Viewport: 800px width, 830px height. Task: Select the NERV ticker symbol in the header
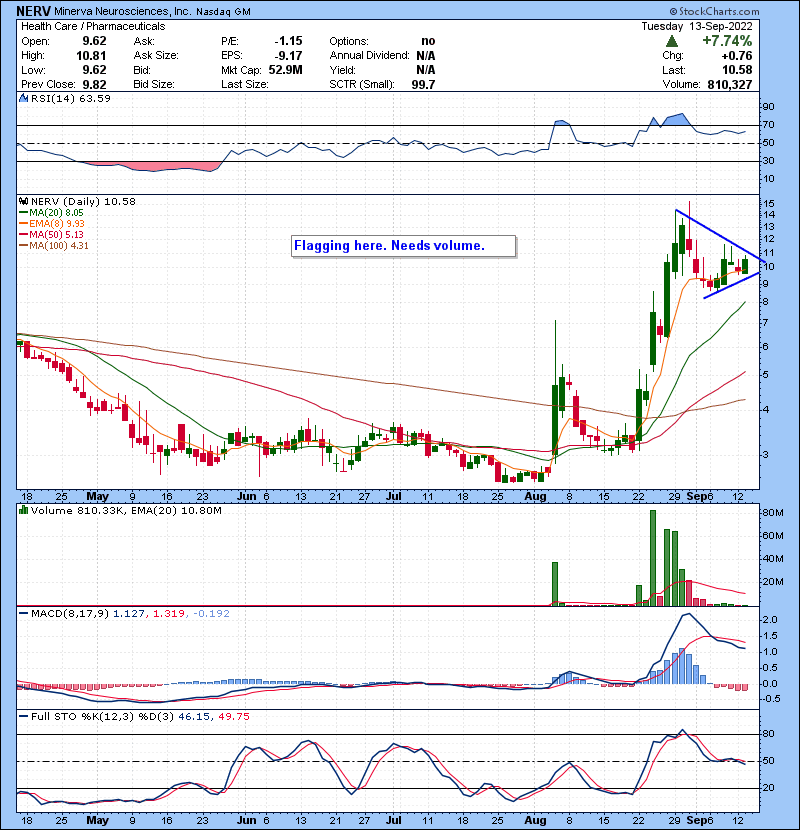[34, 11]
